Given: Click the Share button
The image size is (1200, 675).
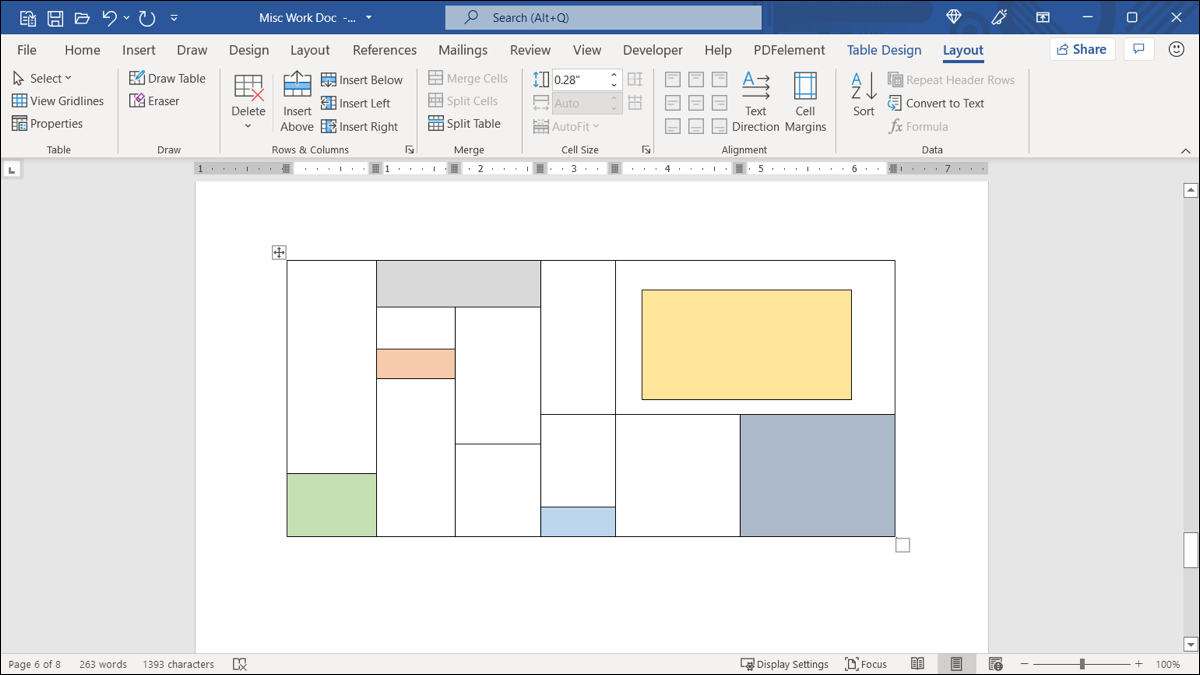Looking at the screenshot, I should pos(1080,49).
